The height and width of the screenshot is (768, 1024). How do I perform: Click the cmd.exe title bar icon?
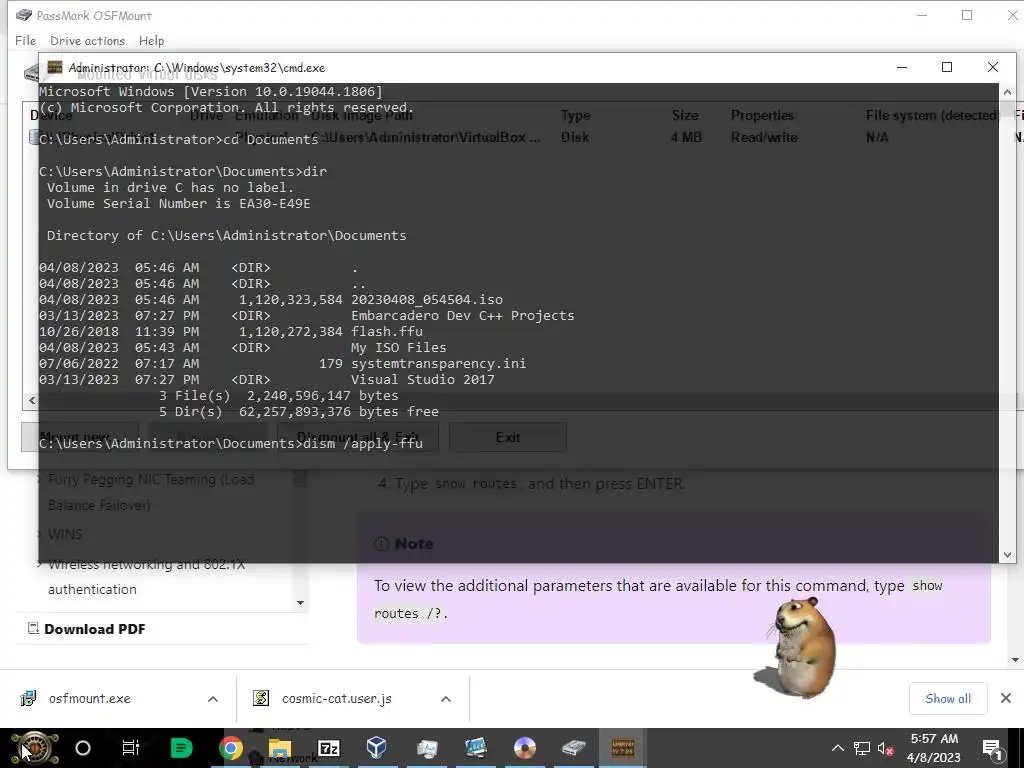click(x=55, y=67)
